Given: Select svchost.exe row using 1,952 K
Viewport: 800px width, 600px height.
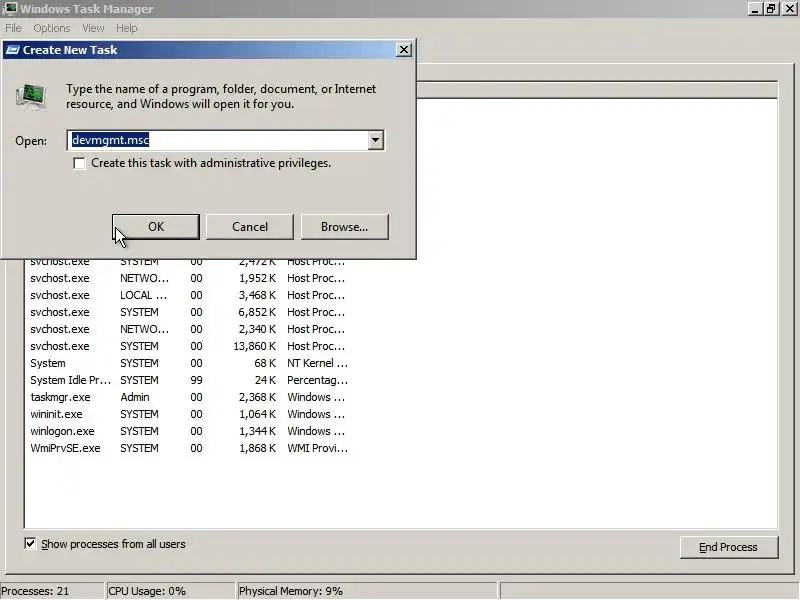Looking at the screenshot, I should tap(189, 278).
